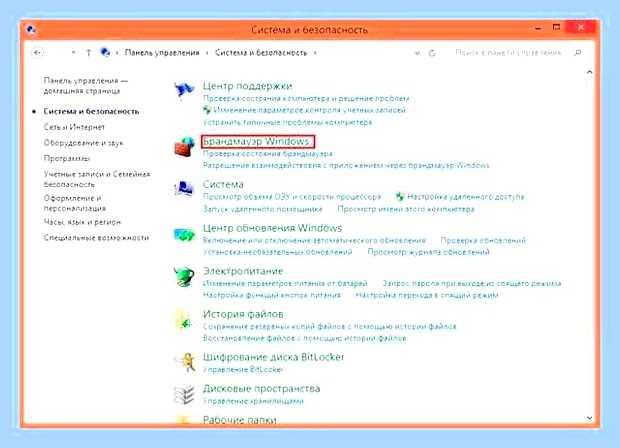Open Оборудование и звук category
Screen dimensions: 620x448
(83, 143)
